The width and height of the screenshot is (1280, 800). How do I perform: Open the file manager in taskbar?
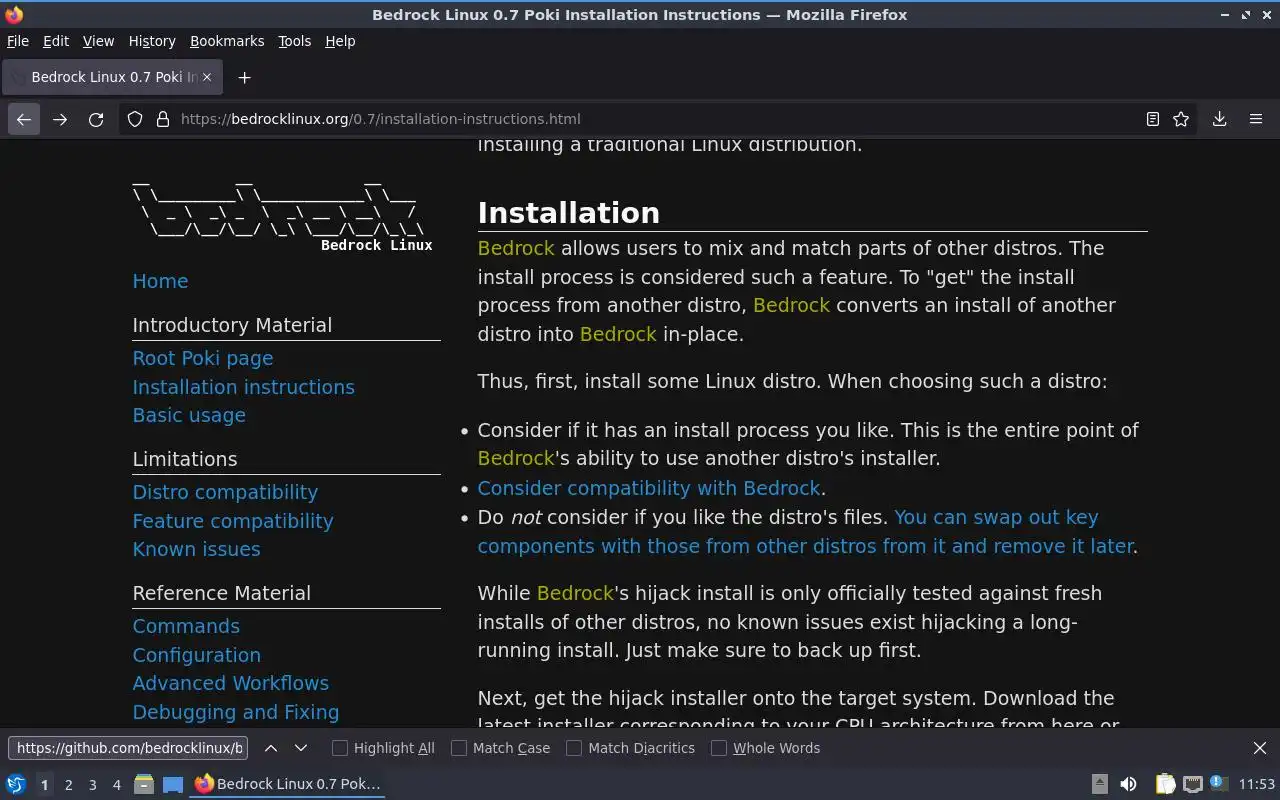(x=143, y=784)
